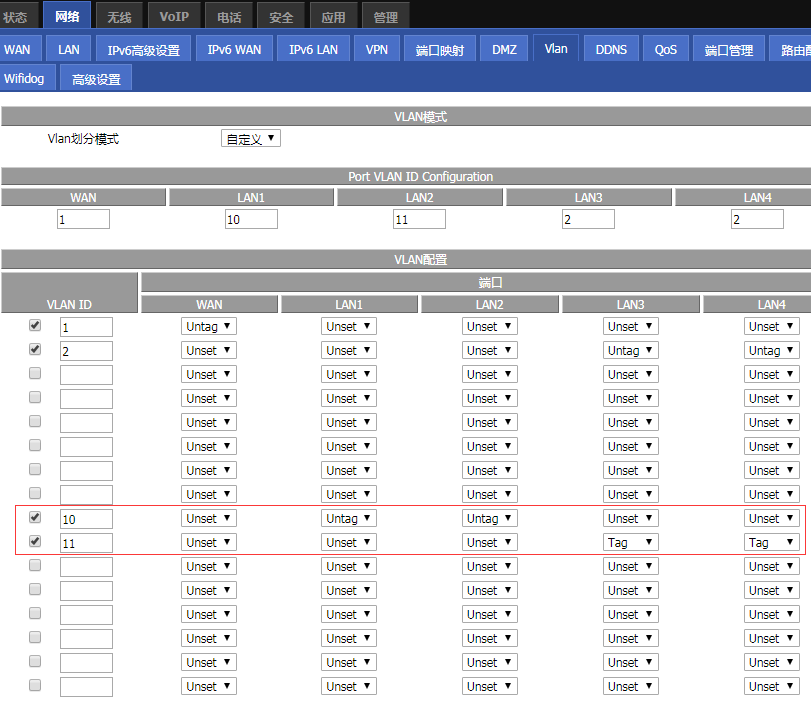The image size is (811, 705).
Task: Open the 高级设置 tab
Action: 96,79
